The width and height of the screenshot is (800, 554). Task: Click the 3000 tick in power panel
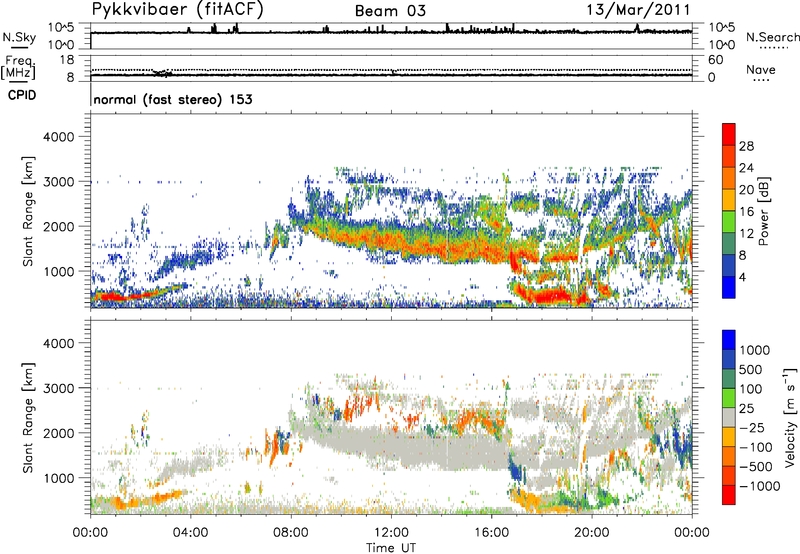(58, 182)
